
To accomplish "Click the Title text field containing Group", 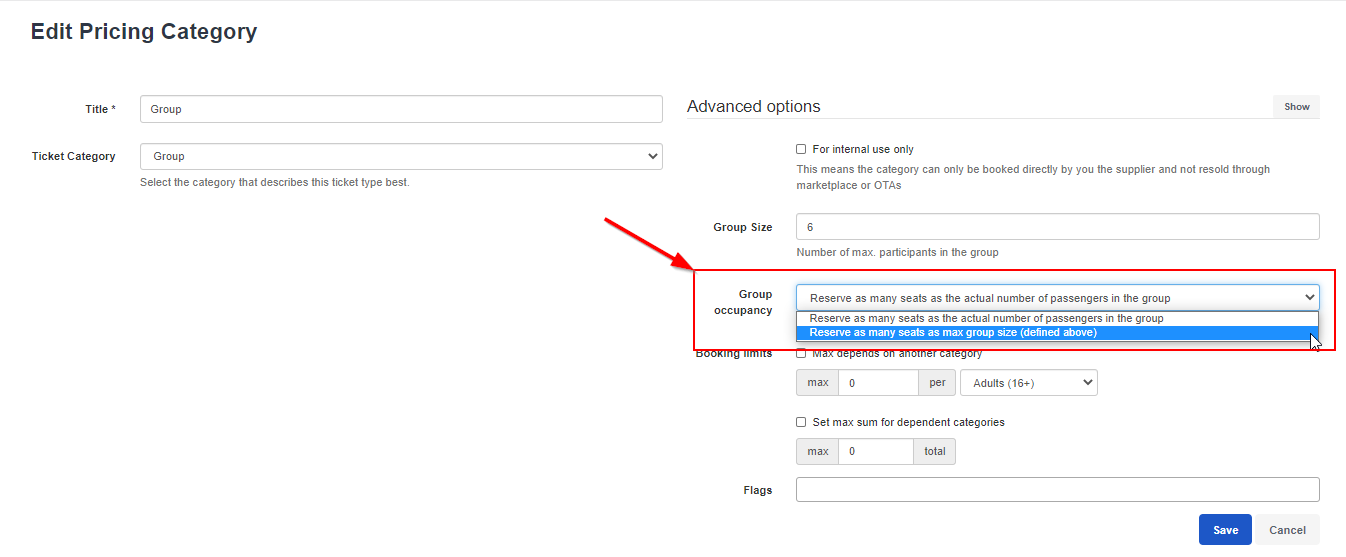I will [x=401, y=109].
